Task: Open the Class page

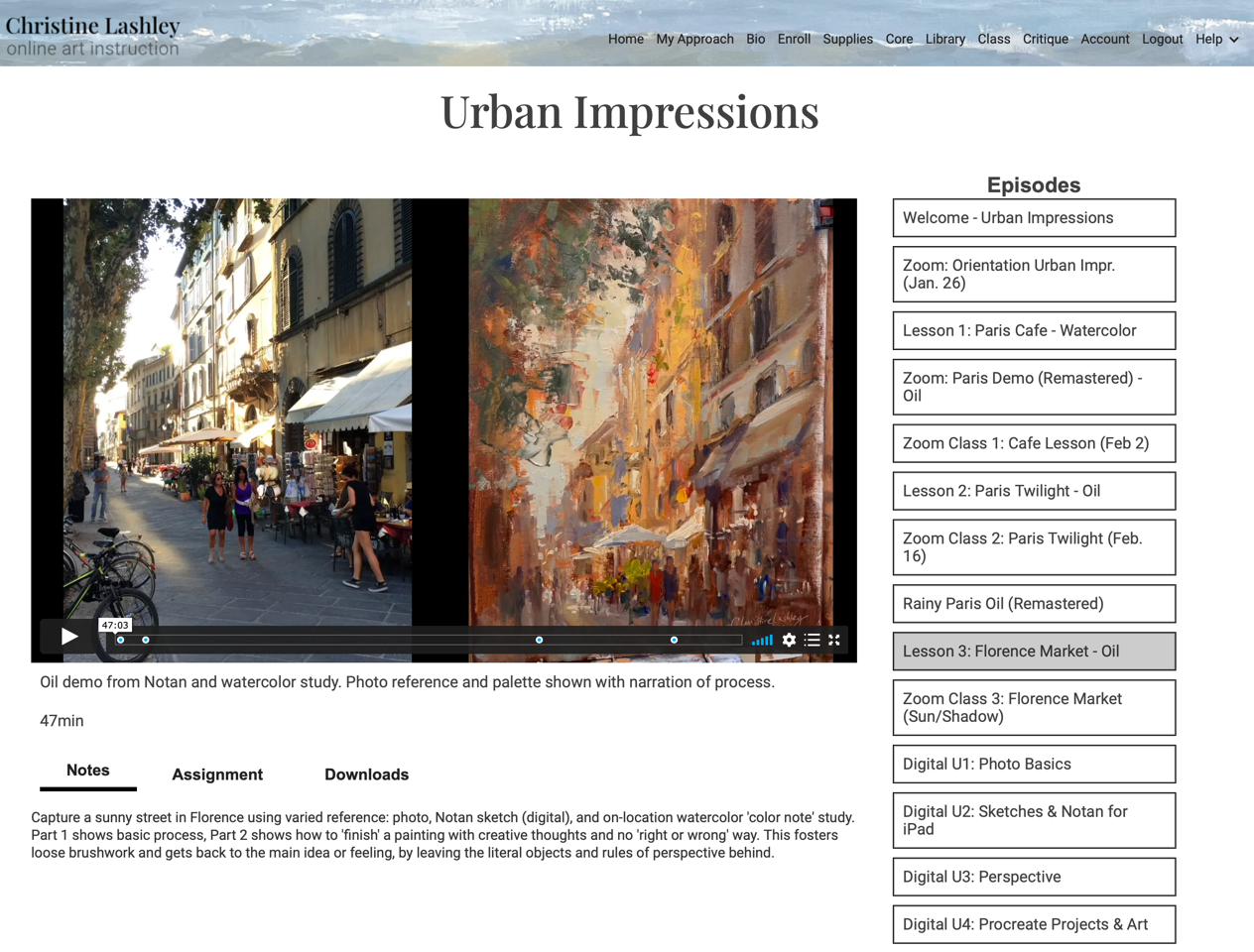Action: click(993, 40)
